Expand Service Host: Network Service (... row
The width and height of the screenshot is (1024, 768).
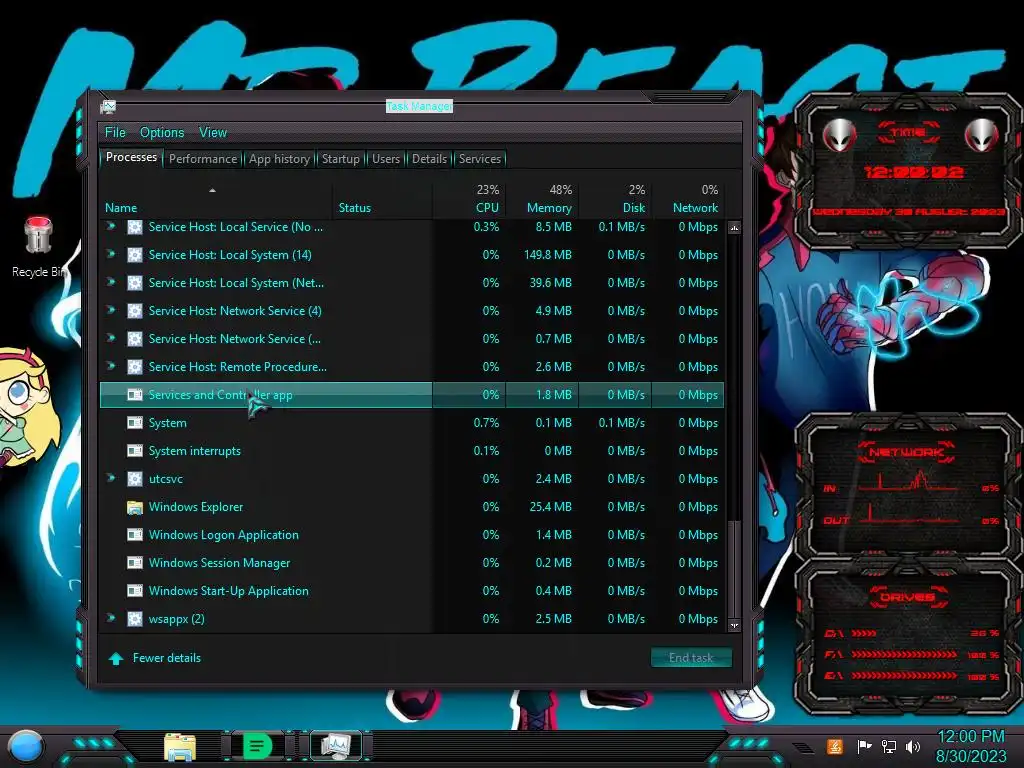[x=111, y=338]
